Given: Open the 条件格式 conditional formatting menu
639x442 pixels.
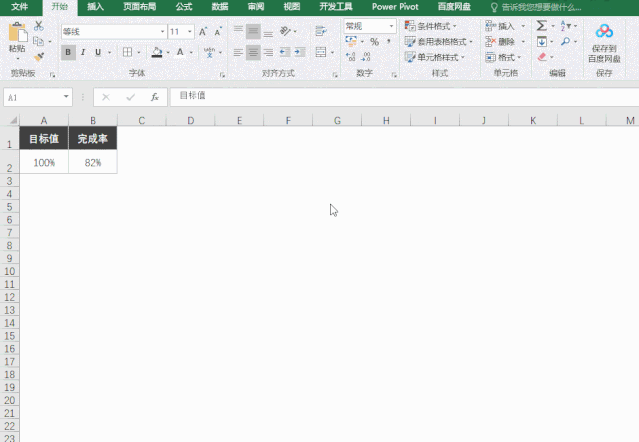Looking at the screenshot, I should [x=431, y=26].
